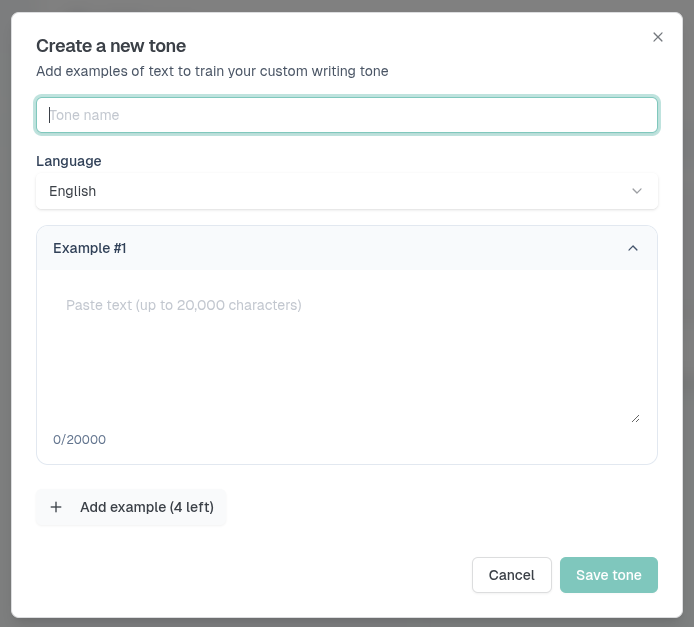Click the Create a new tone heading
This screenshot has height=627, width=694.
(x=111, y=46)
